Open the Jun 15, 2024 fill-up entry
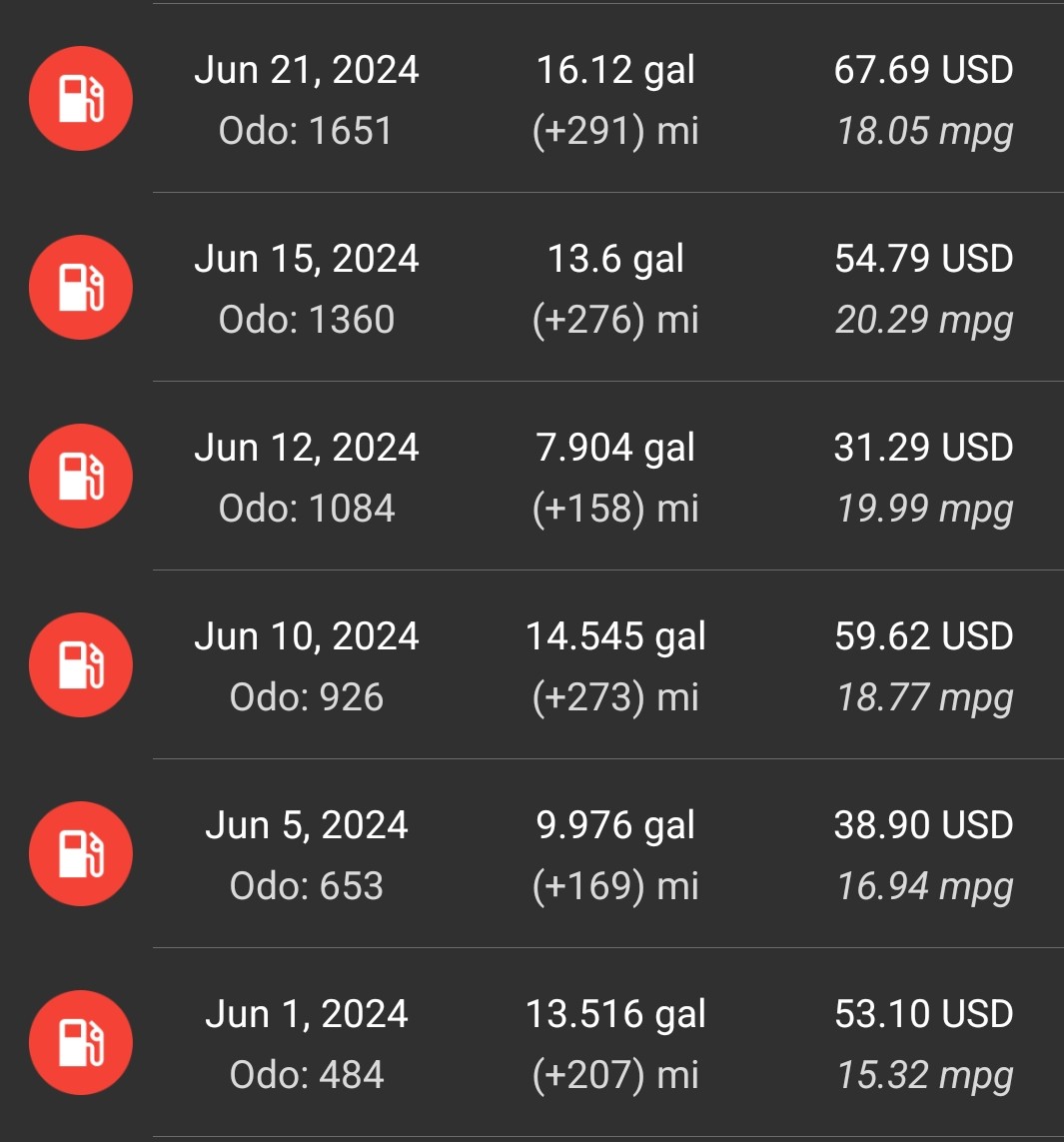The width and height of the screenshot is (1064, 1142). (x=532, y=287)
